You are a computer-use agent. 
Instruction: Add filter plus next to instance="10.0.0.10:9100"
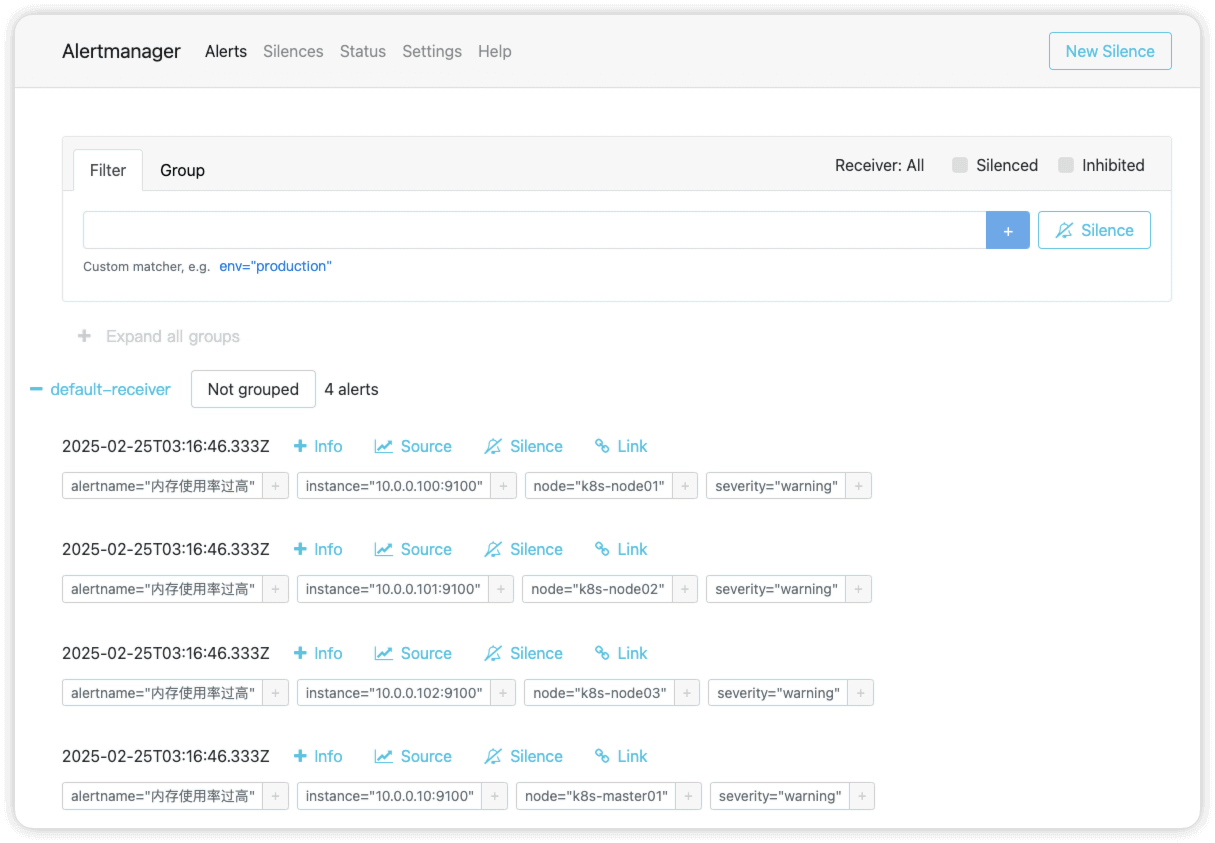click(495, 796)
